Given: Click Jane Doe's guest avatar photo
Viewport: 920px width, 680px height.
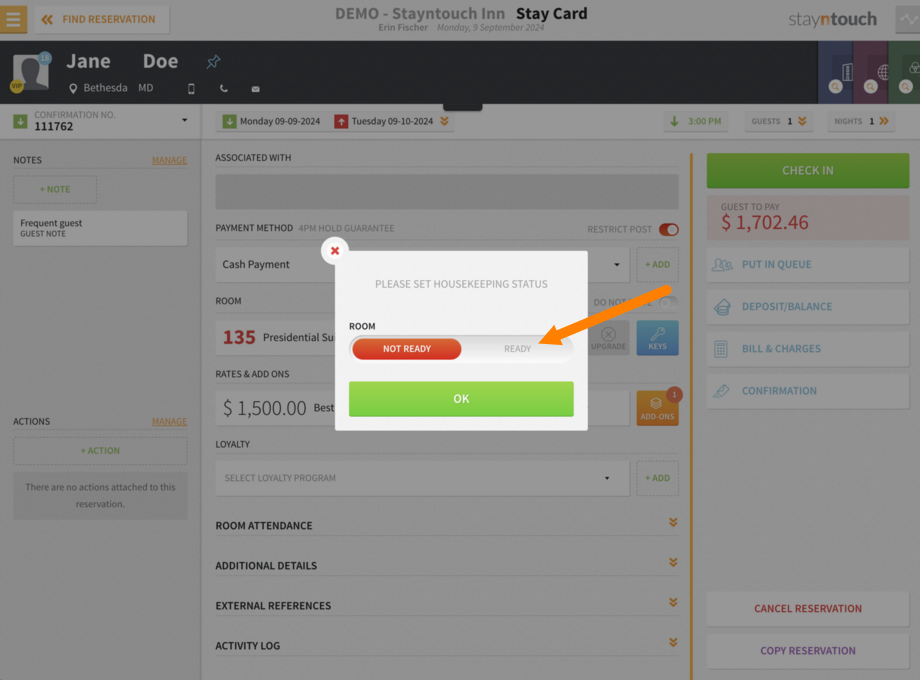Looking at the screenshot, I should point(31,72).
